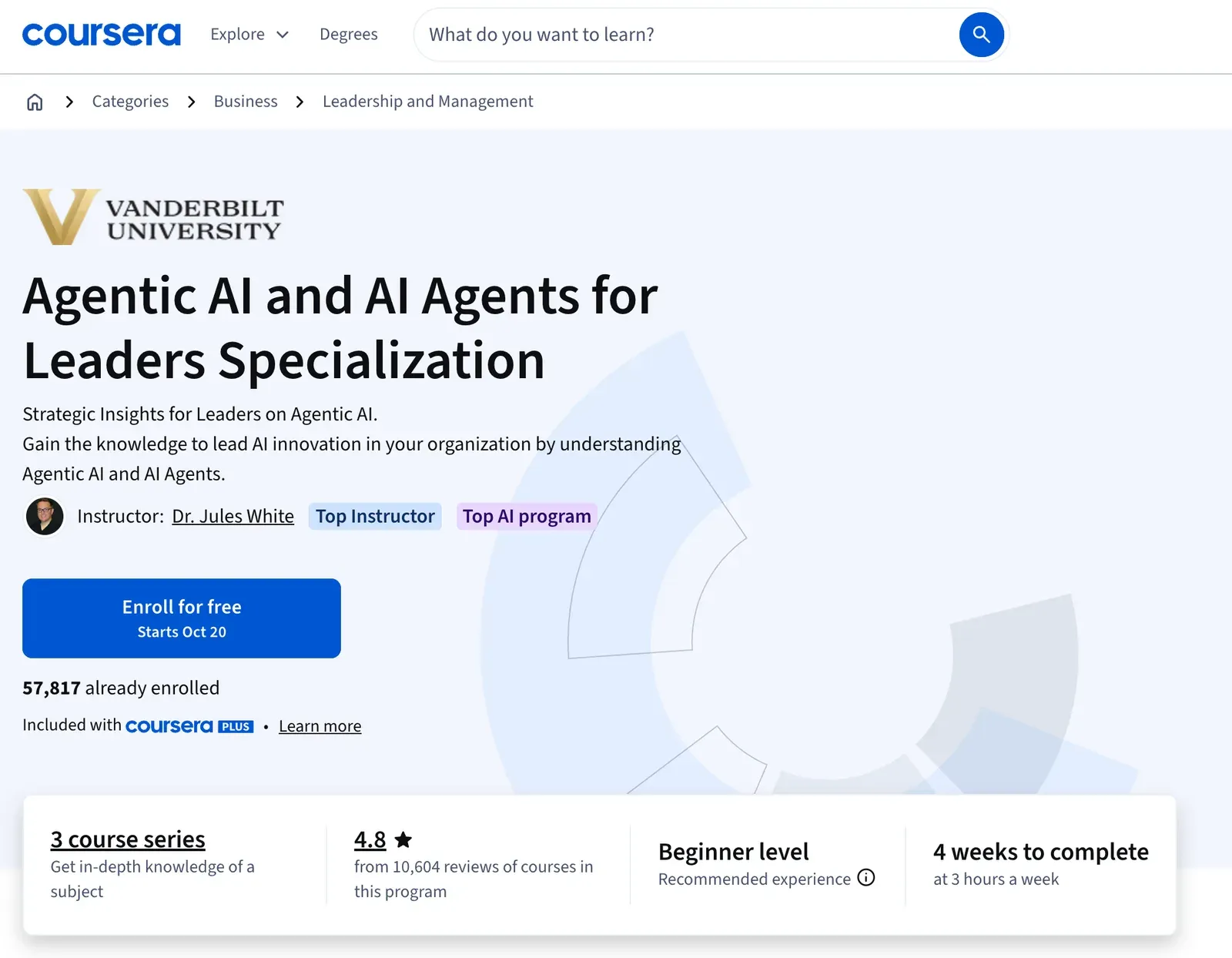Click the blue search magnifier button
1232x958 pixels.
click(x=981, y=35)
